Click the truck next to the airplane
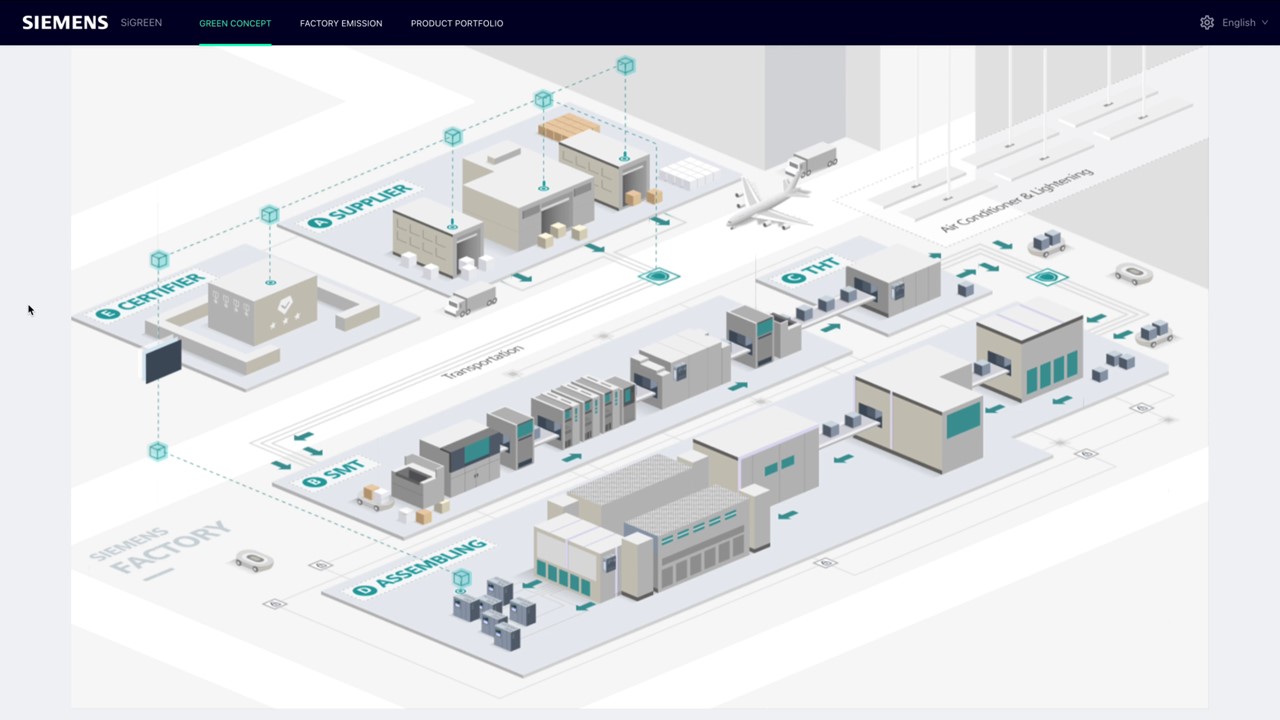The height and width of the screenshot is (720, 1280). pos(811,158)
